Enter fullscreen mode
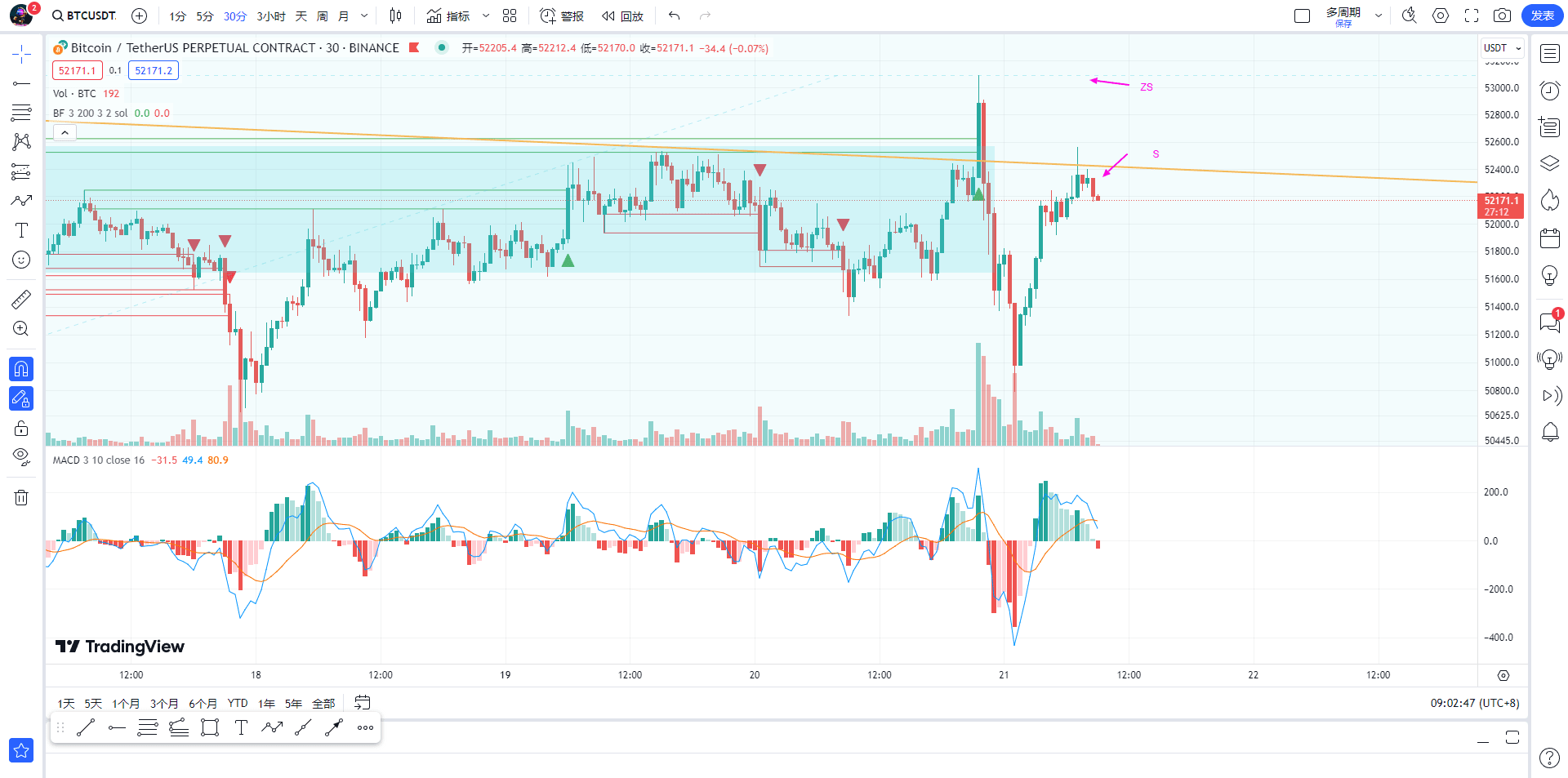Screen dimensions: 1568x778 [x=1472, y=16]
